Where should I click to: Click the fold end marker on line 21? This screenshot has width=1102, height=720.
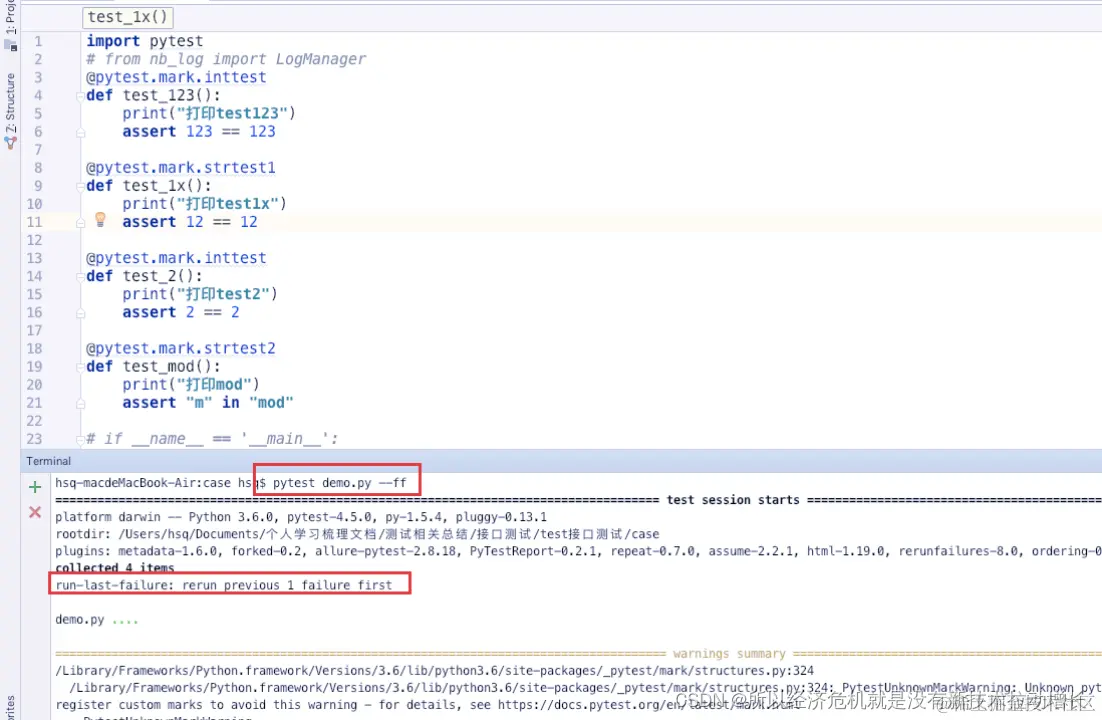coord(80,404)
